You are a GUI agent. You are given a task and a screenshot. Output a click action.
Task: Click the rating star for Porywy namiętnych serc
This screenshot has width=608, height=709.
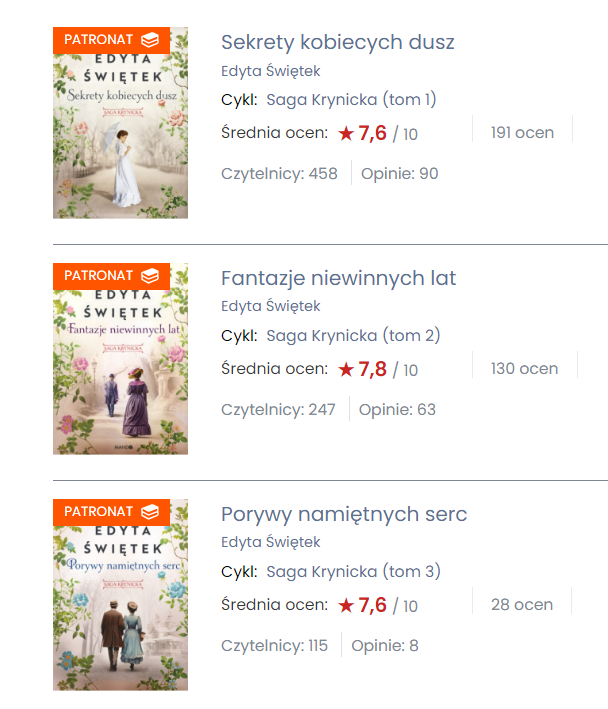[x=346, y=605]
